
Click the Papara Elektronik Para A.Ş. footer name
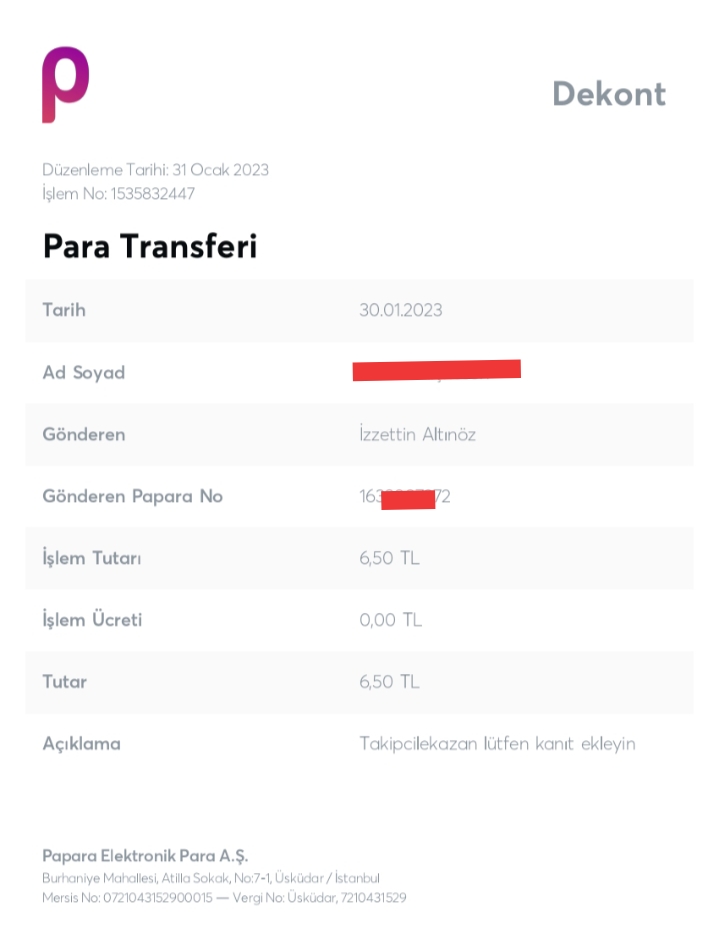[x=145, y=855]
